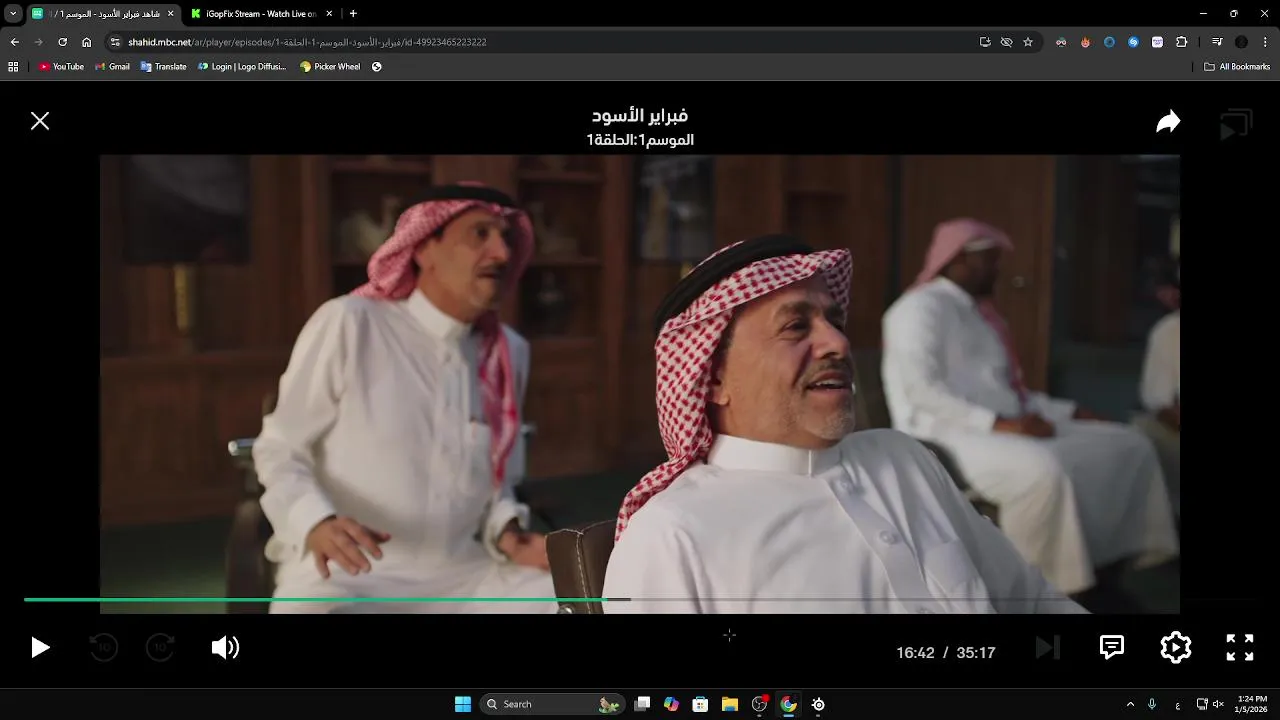Switch to the iGopFix.Stream tab
Screen dimensions: 1280x720
tap(260, 13)
